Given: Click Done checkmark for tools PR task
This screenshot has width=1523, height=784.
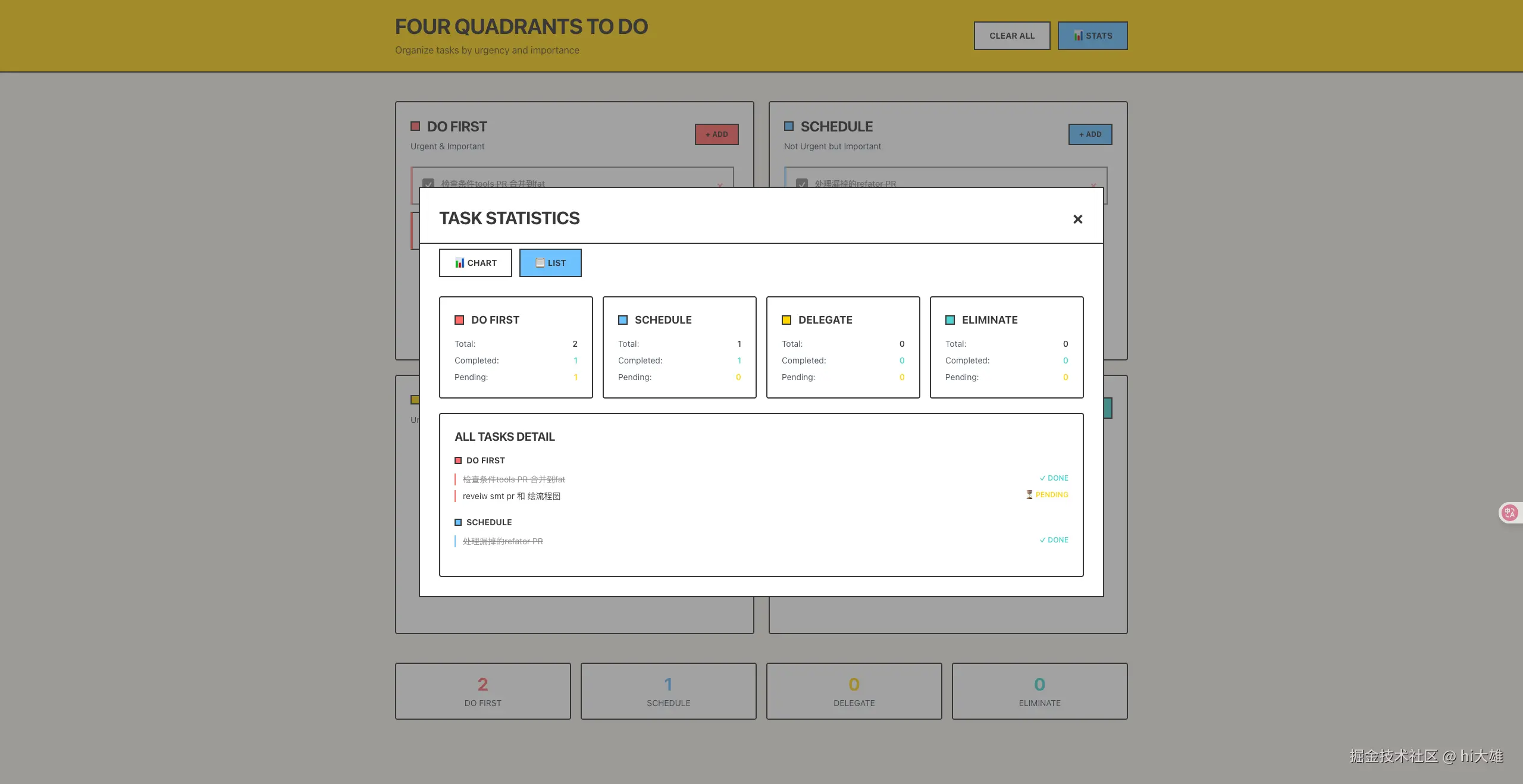Looking at the screenshot, I should point(1042,478).
